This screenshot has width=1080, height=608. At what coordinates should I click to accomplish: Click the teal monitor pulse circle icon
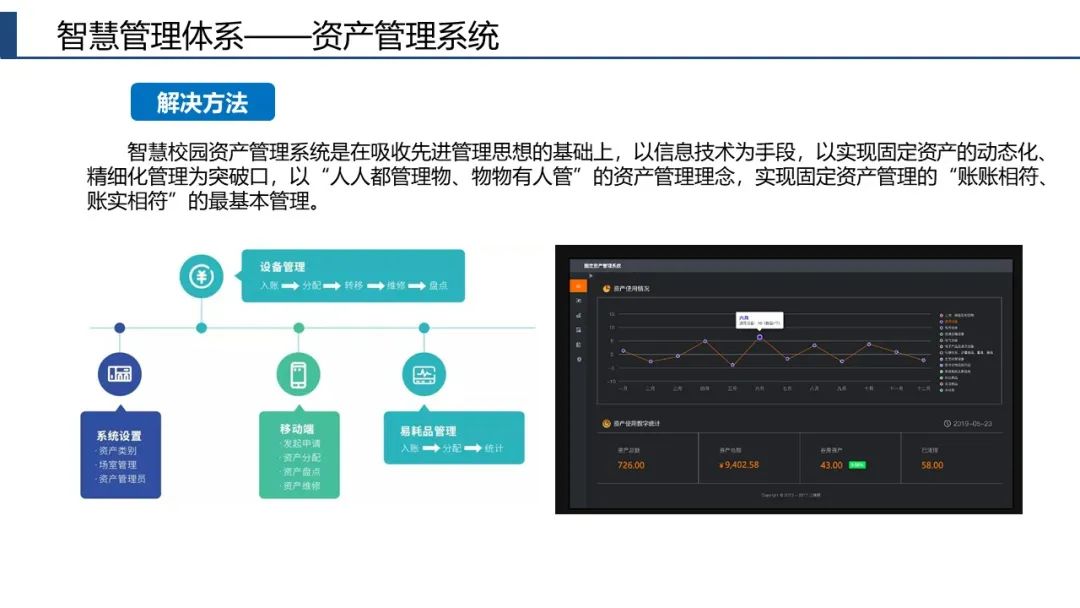(x=424, y=375)
